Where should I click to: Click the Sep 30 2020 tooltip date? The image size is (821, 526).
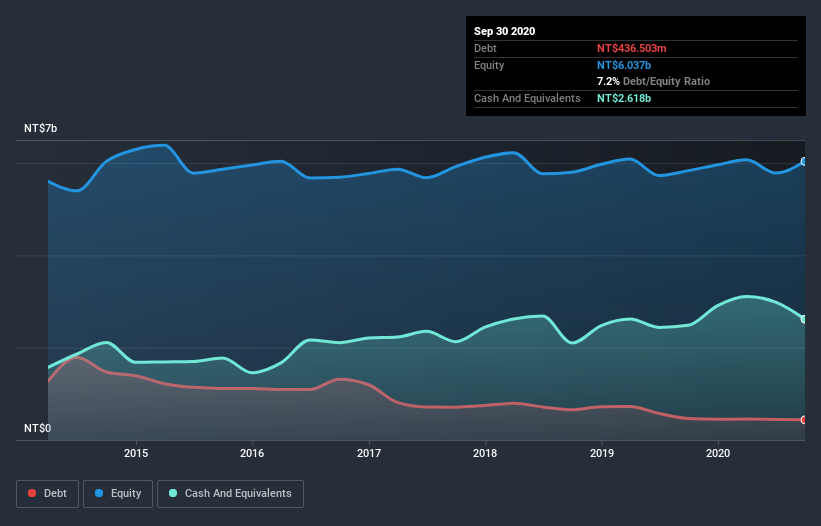504,31
